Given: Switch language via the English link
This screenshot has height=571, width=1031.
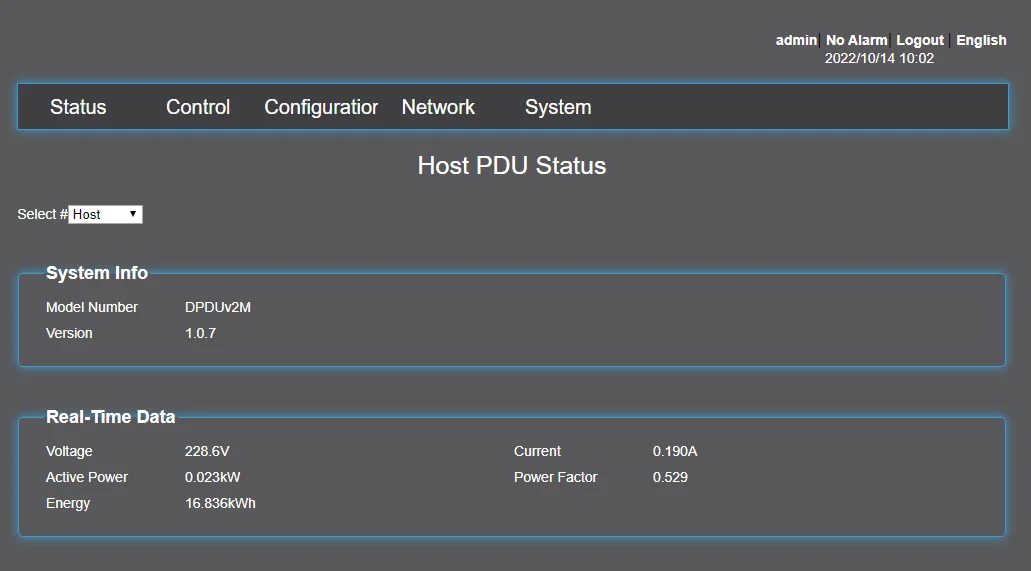Looking at the screenshot, I should pyautogui.click(x=981, y=40).
